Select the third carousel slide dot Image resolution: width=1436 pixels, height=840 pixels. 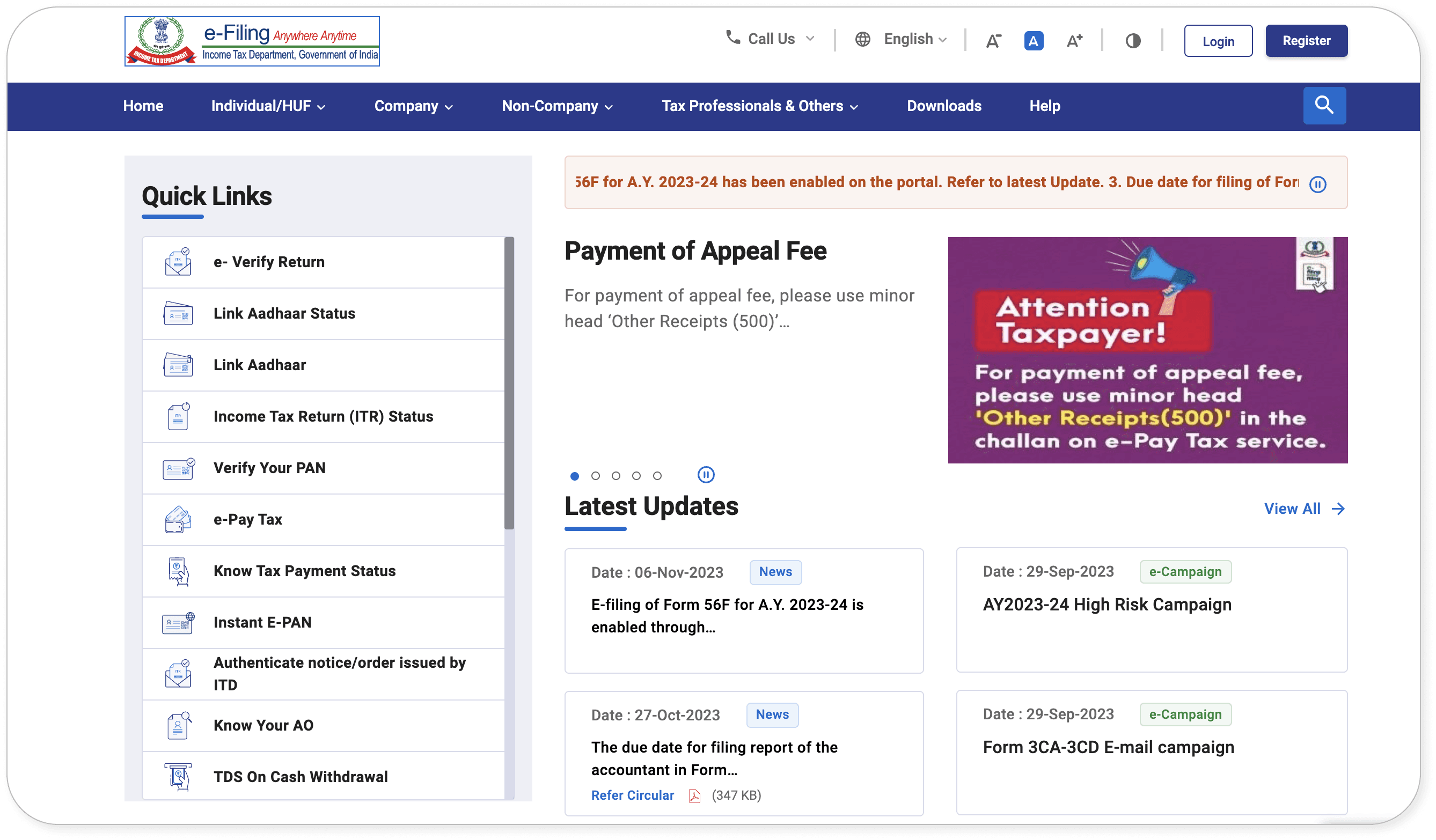(x=616, y=476)
